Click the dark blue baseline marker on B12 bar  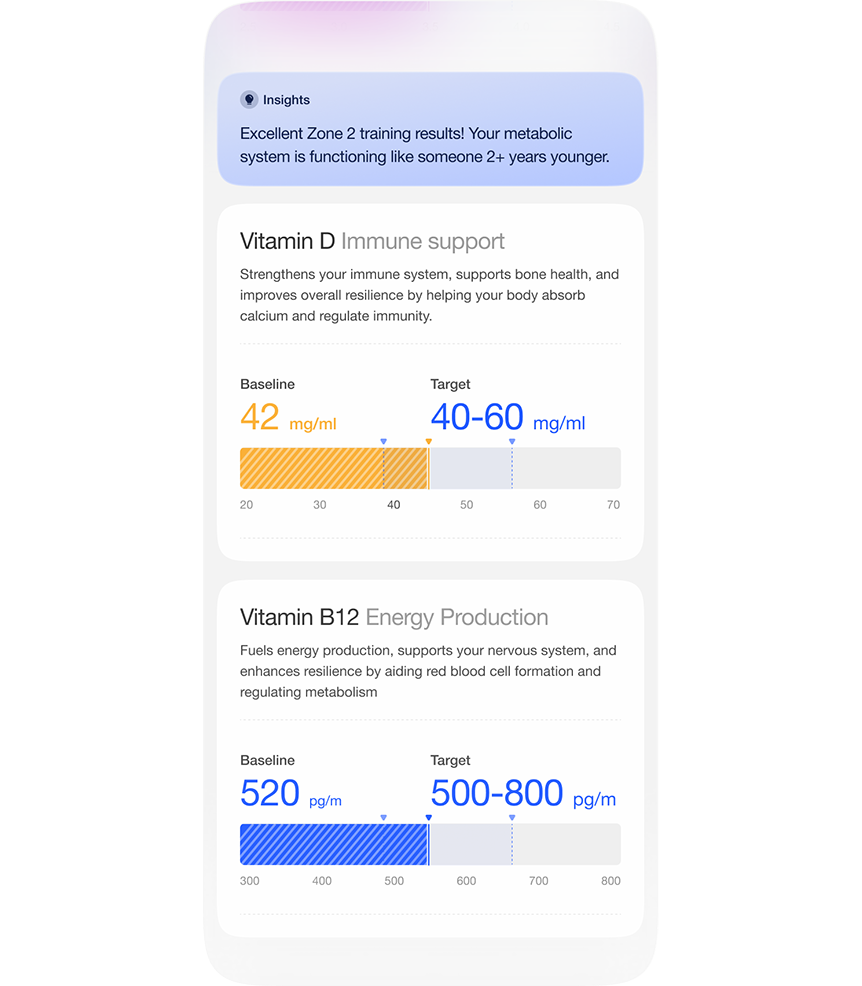[429, 817]
